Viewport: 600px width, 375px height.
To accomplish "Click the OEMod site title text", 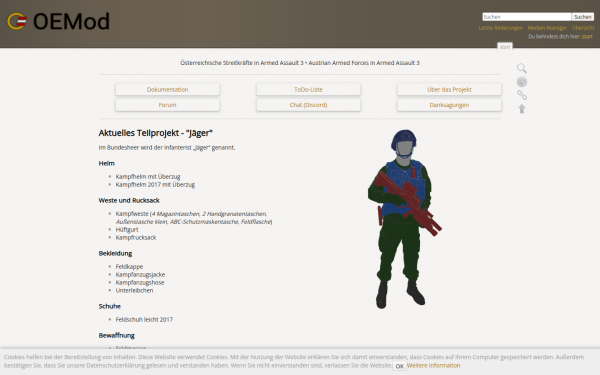I will pyautogui.click(x=71, y=21).
